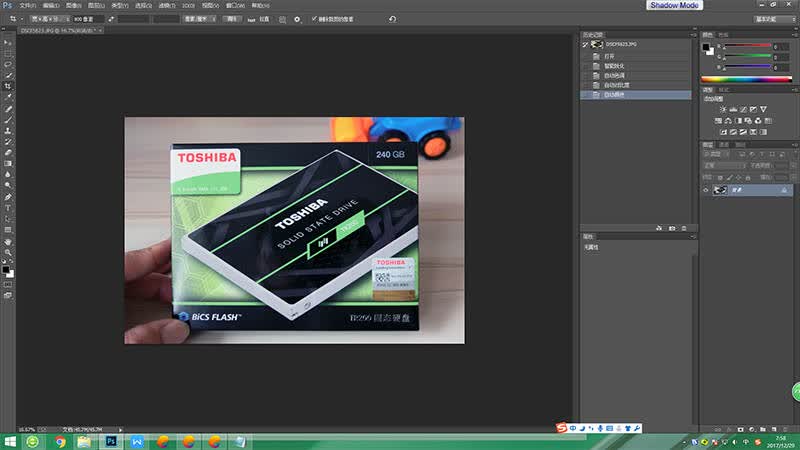Hide the background layer via its eye icon
Viewport: 800px width, 450px height.
coord(706,190)
